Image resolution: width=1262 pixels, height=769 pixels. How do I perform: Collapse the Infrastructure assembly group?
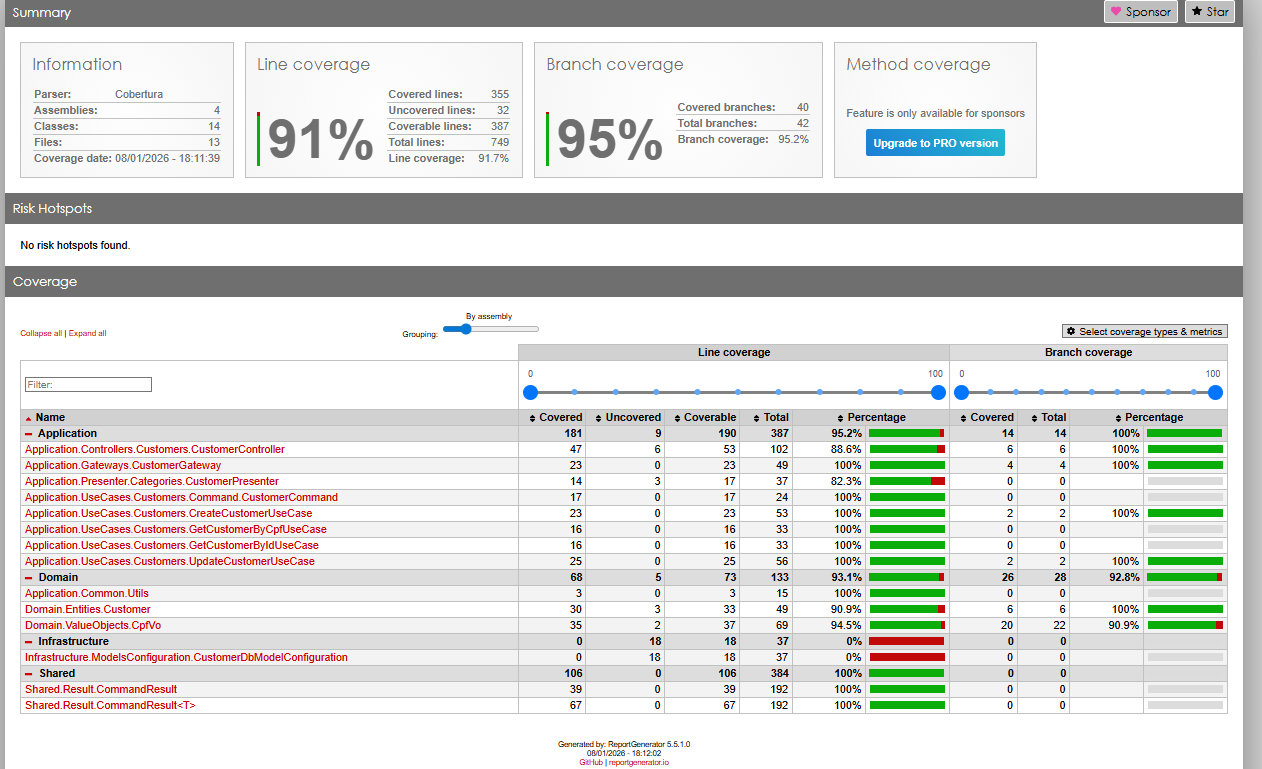[29, 641]
